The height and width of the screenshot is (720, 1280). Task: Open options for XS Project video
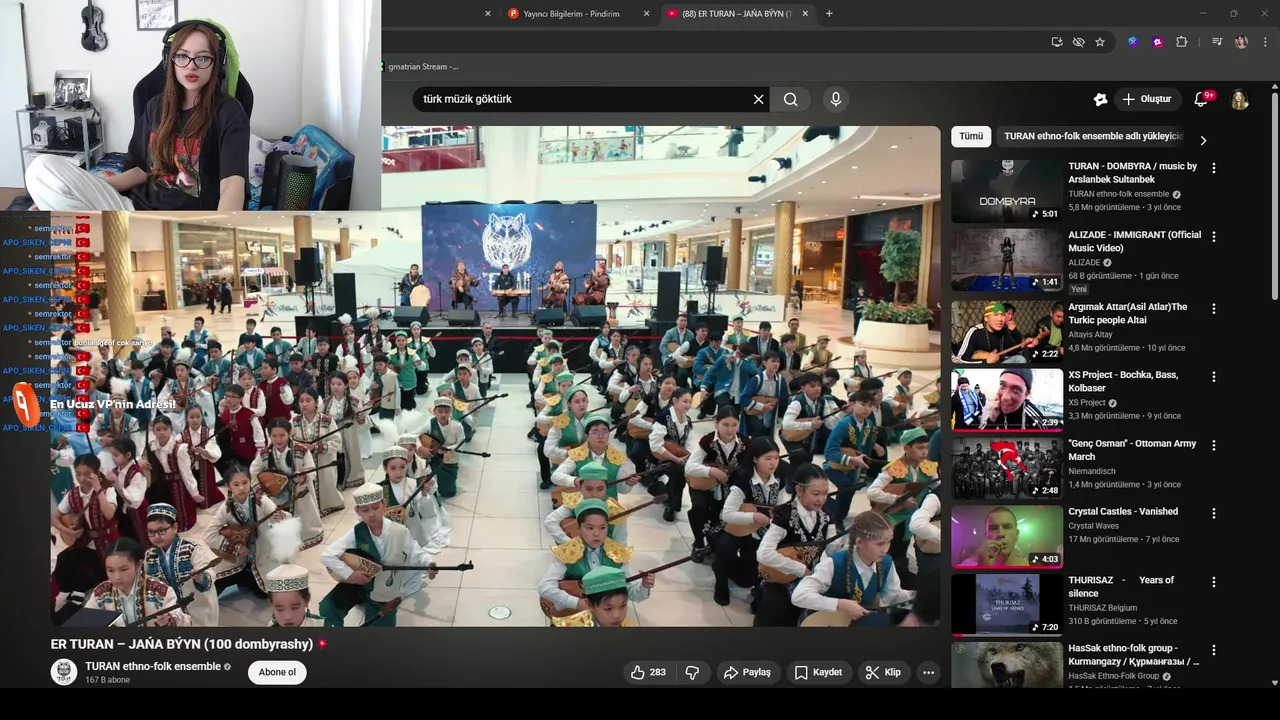pos(1214,377)
